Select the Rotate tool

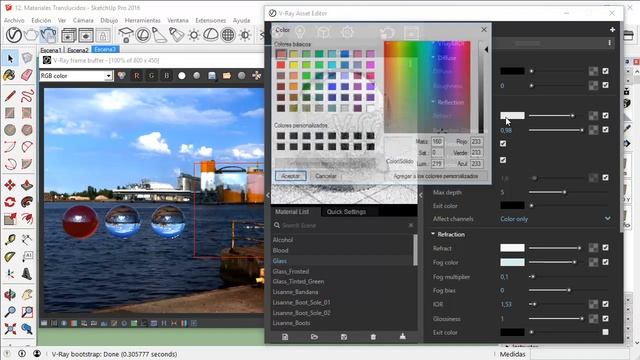(x=10, y=202)
